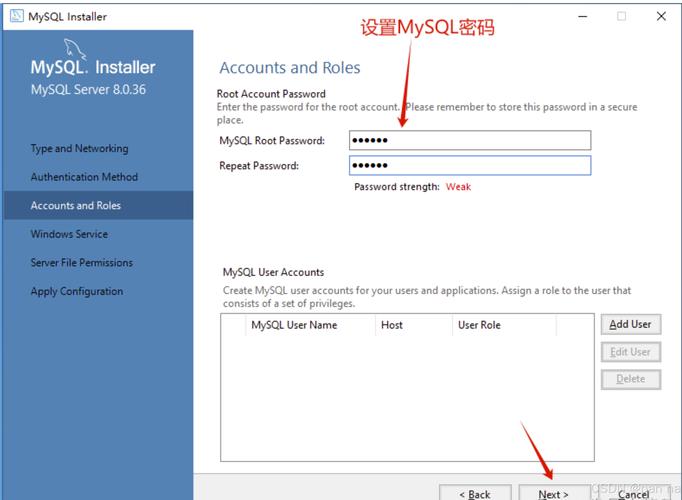The height and width of the screenshot is (500, 682).
Task: Open the Authentication Method step
Action: click(x=84, y=177)
